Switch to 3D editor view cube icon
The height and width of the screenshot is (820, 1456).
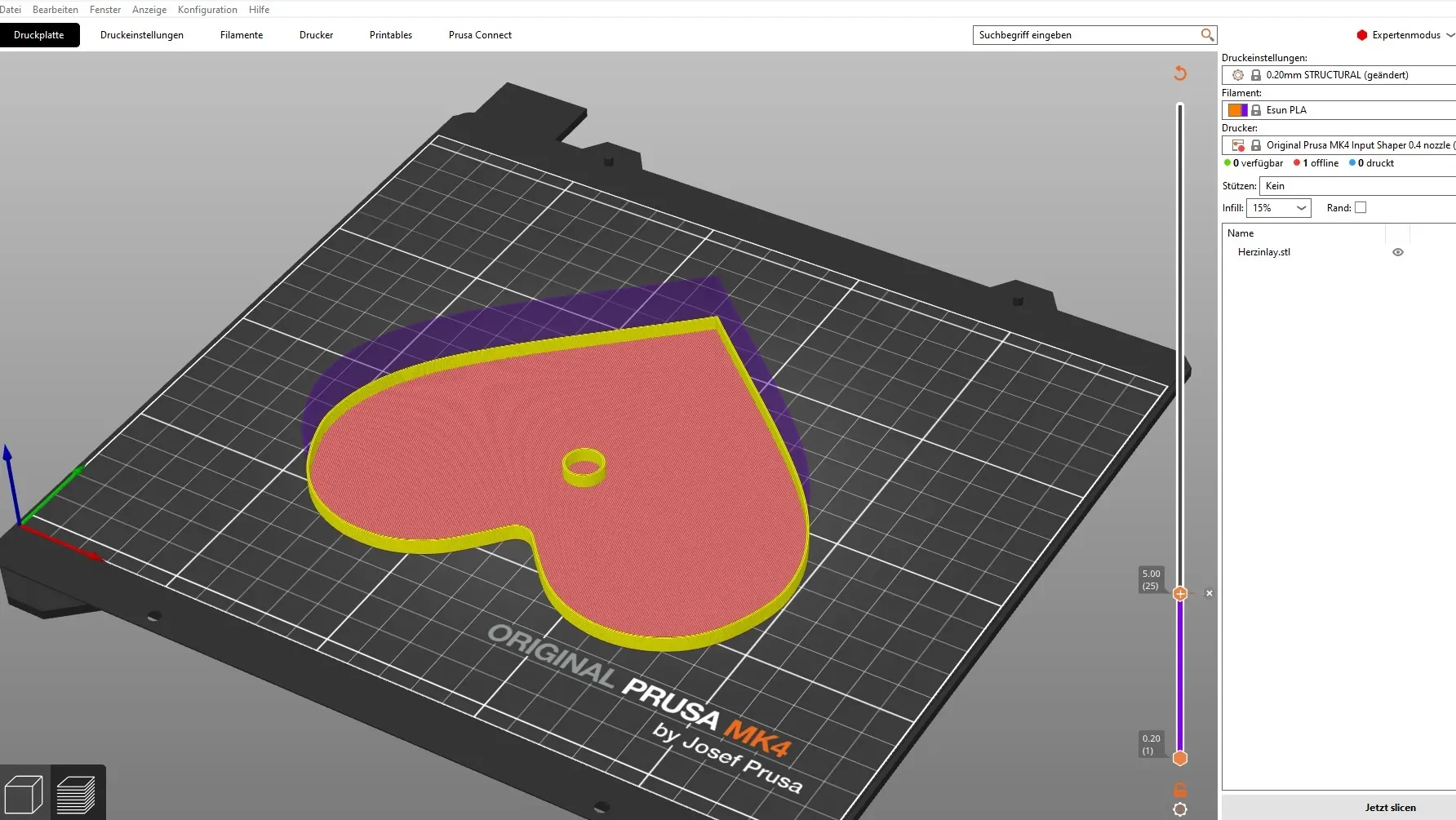(24, 794)
